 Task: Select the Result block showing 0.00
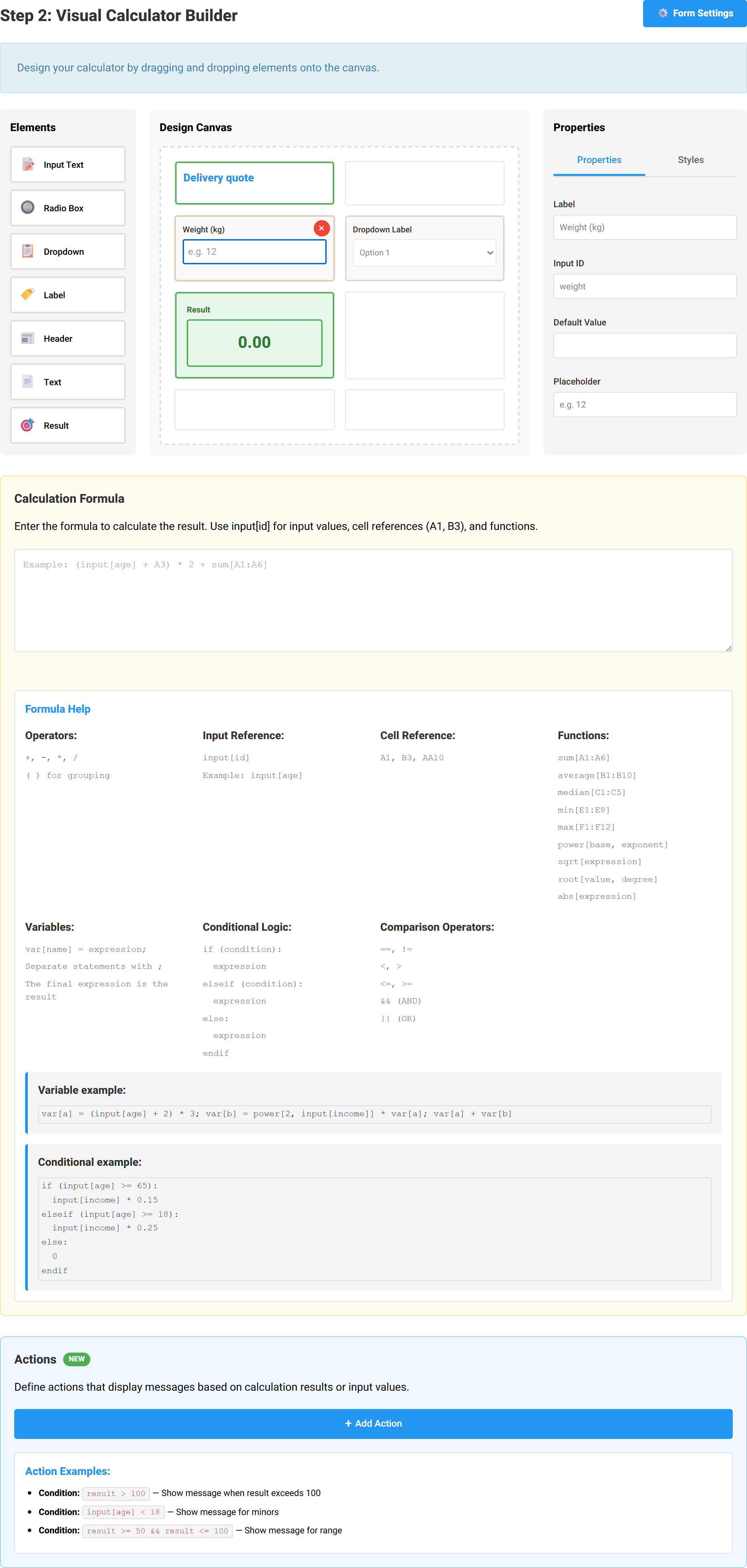pyautogui.click(x=254, y=335)
